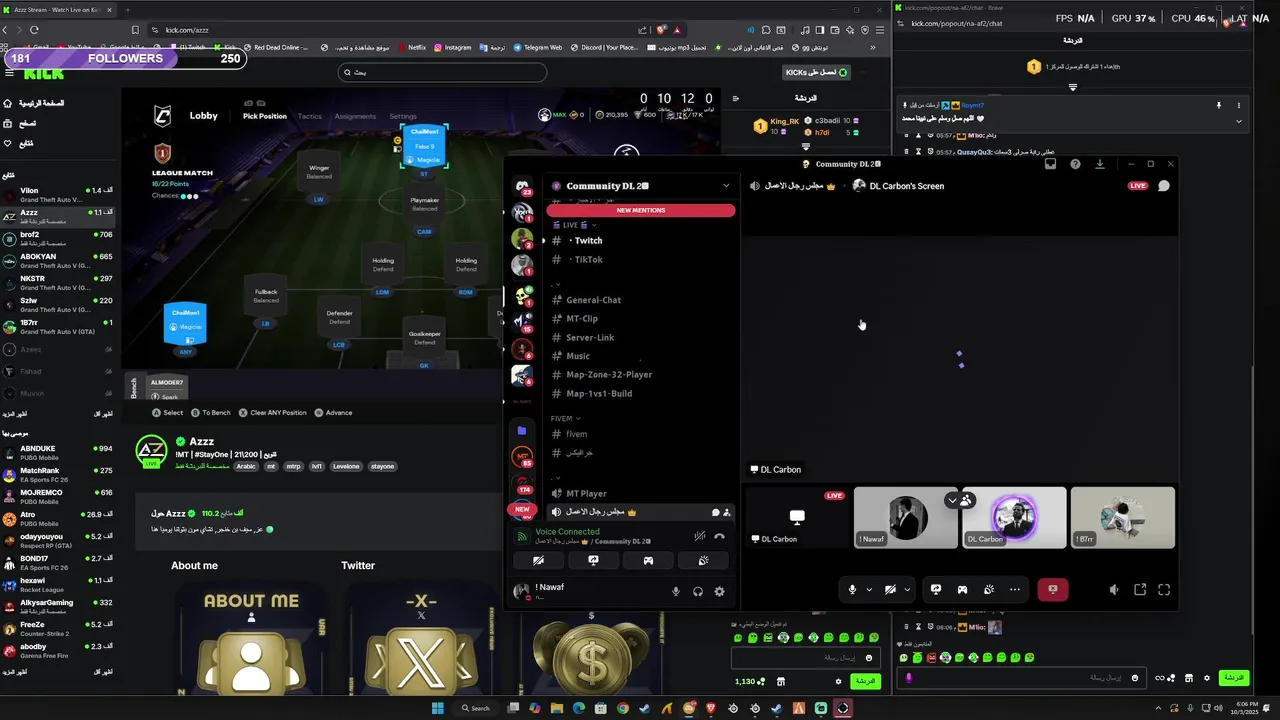Open Discord help question mark icon
The height and width of the screenshot is (720, 1280).
[x=1075, y=164]
